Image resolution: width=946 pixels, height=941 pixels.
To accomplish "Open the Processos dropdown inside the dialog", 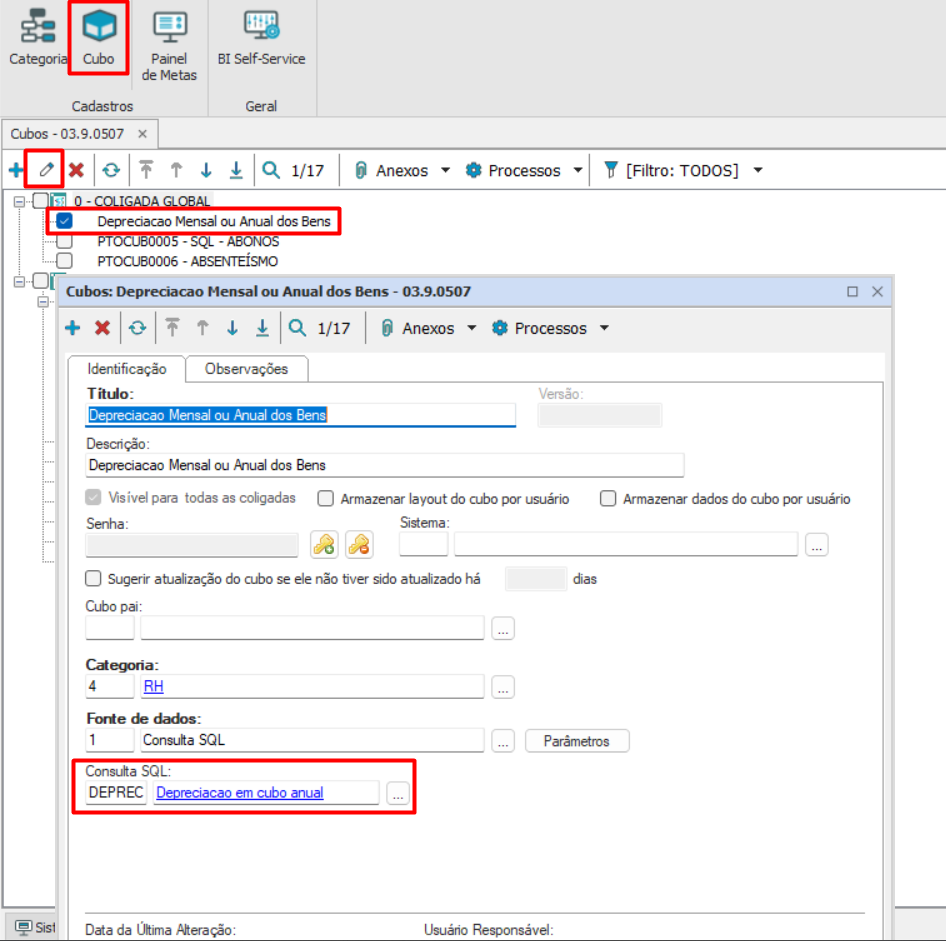I will coord(551,328).
